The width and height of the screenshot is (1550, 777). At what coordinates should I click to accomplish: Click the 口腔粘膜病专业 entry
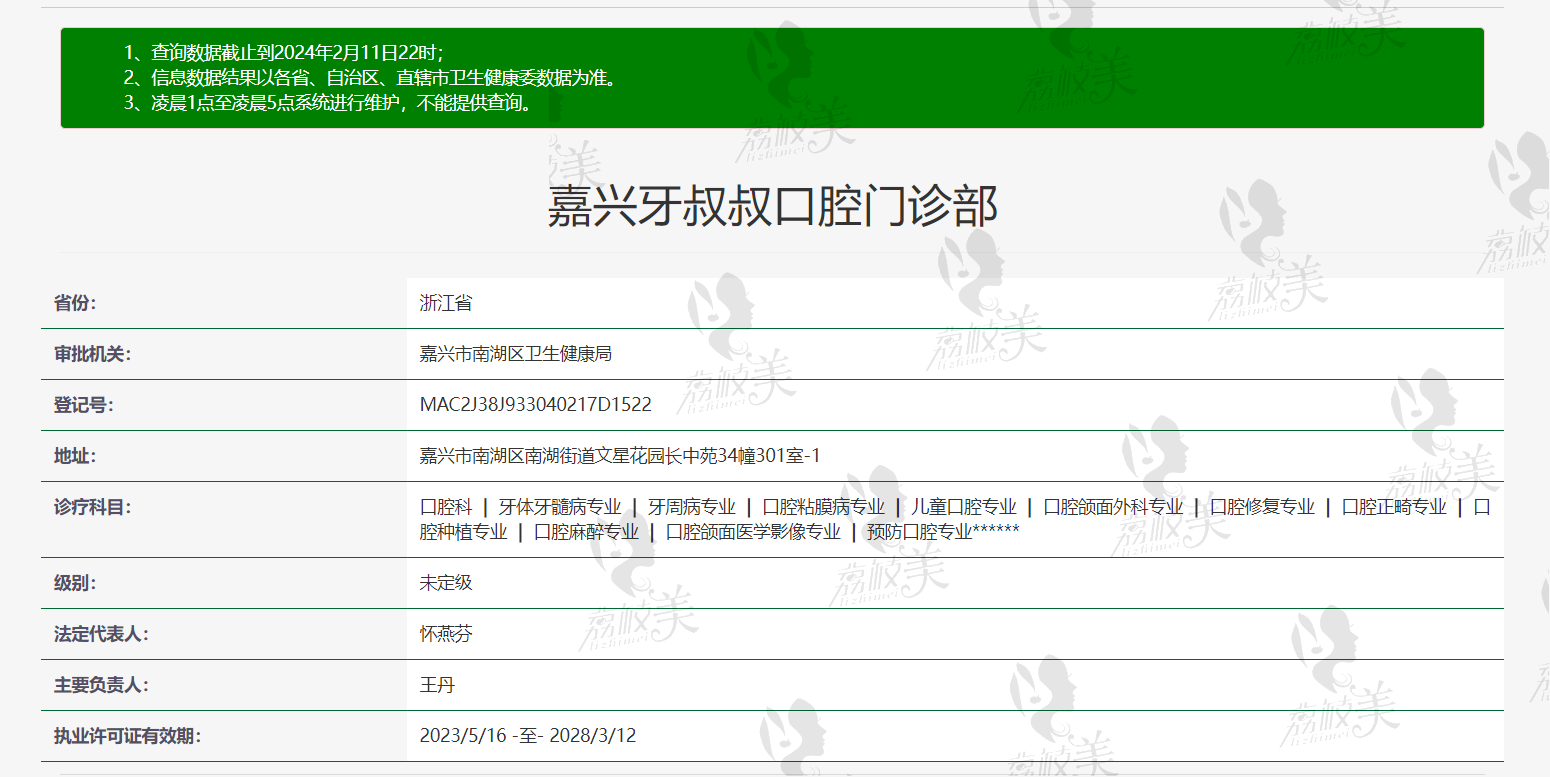click(824, 507)
